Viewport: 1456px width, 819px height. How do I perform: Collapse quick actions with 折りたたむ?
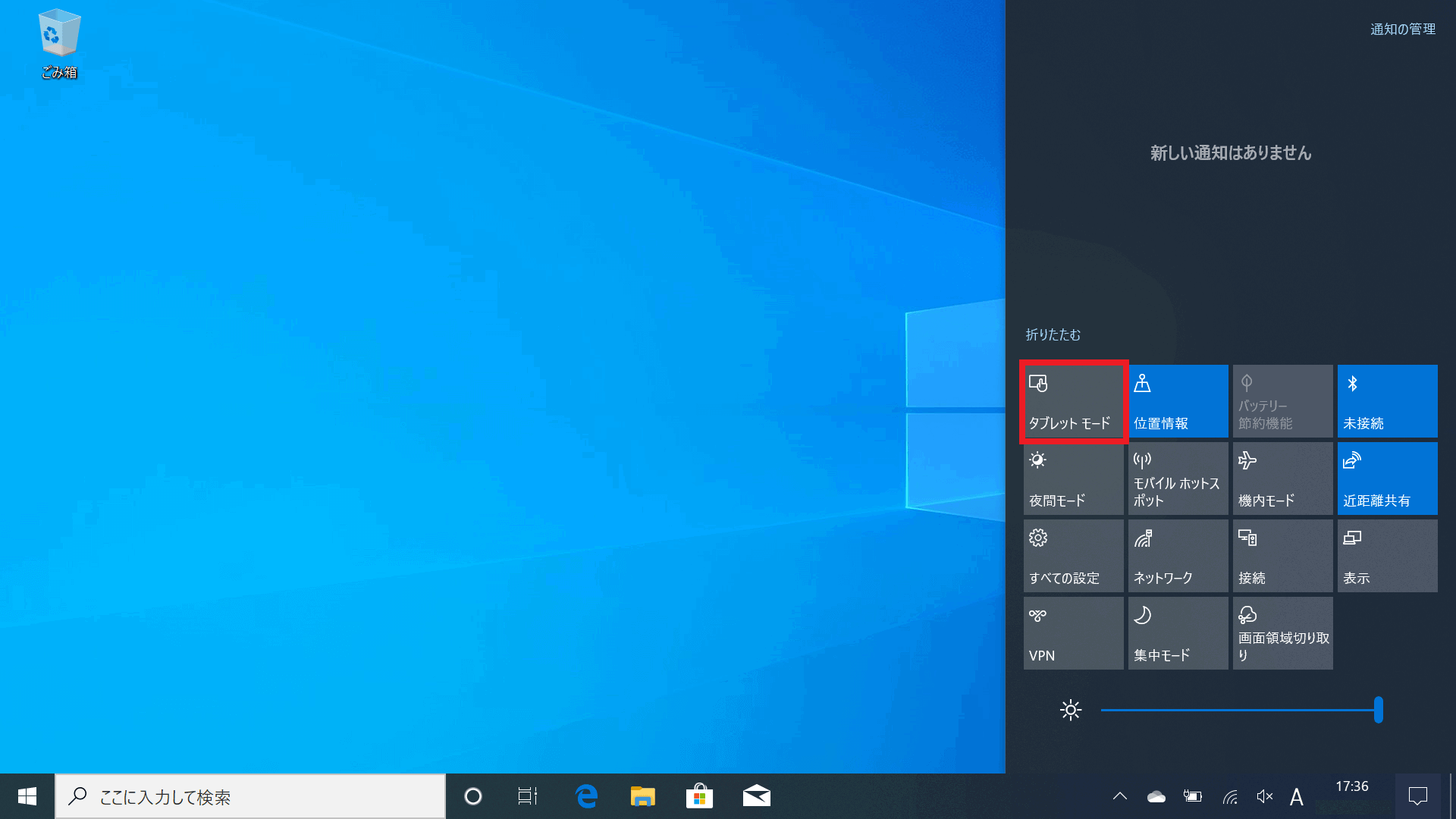(x=1053, y=334)
